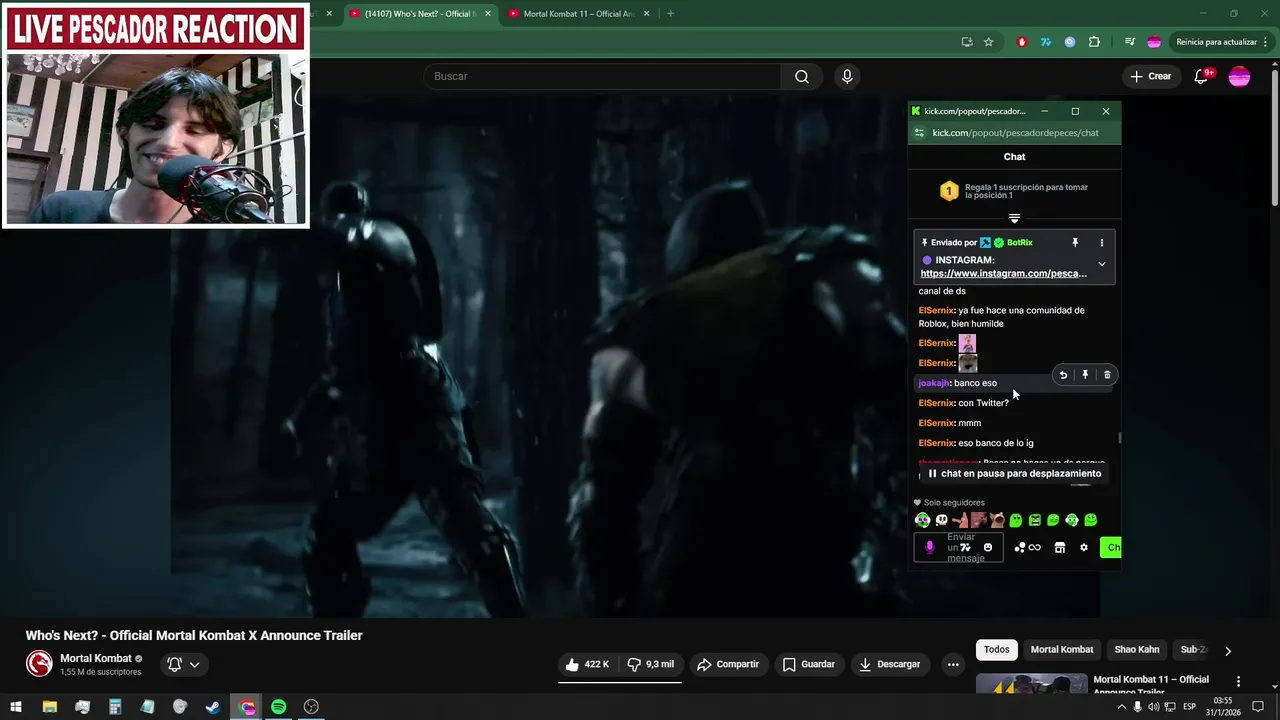Insert the skull emote from quick emotes
Screen dimensions: 1280x720
pyautogui.click(x=941, y=520)
